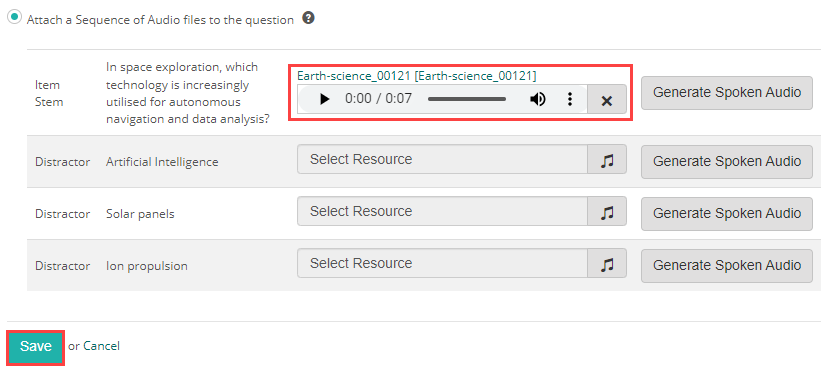Screen dimensions: 827x373
Task: Select Resource field for Artificial Intelligence
Action: click(443, 159)
